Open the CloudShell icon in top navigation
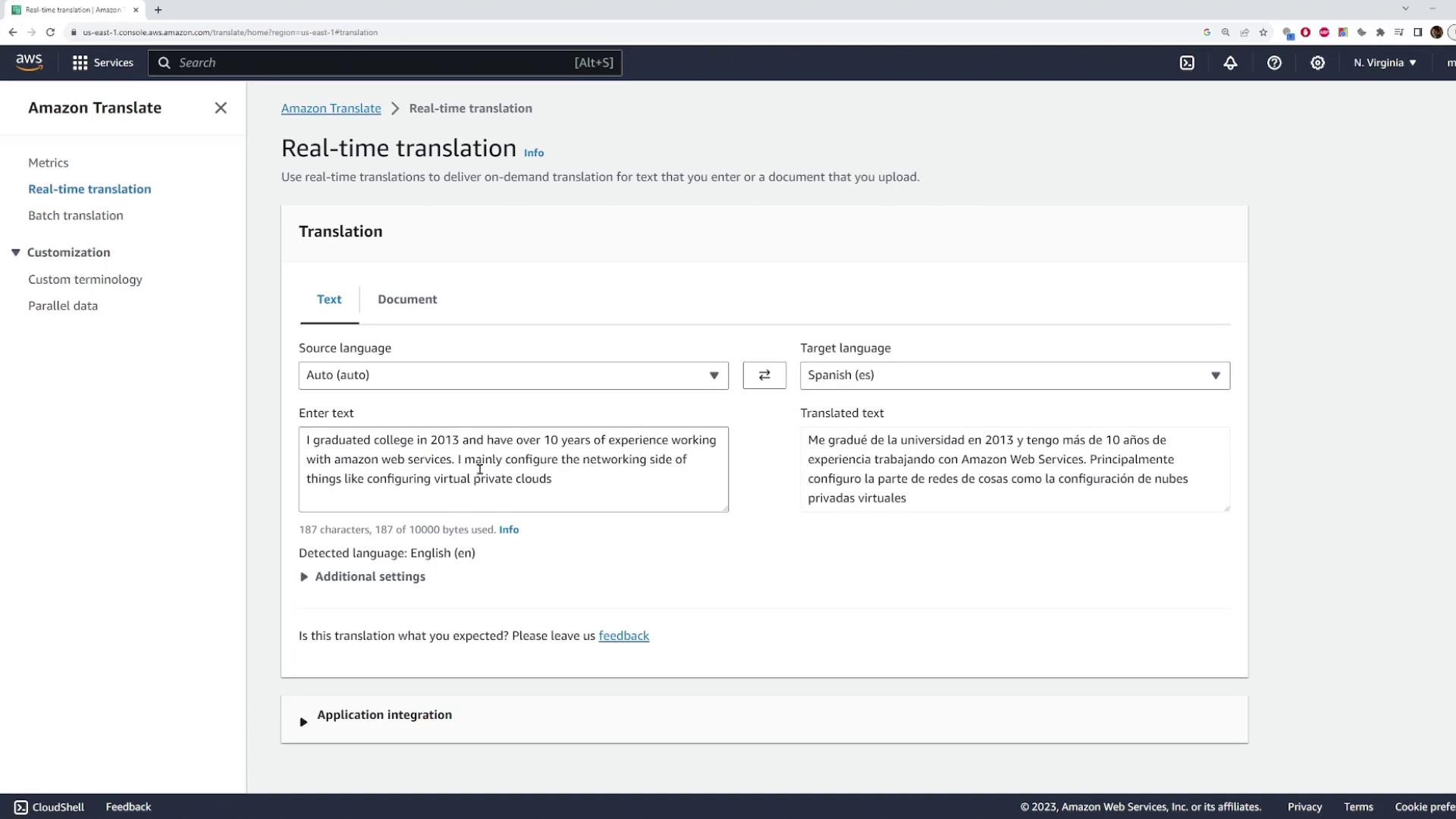This screenshot has height=819, width=1456. [1187, 63]
